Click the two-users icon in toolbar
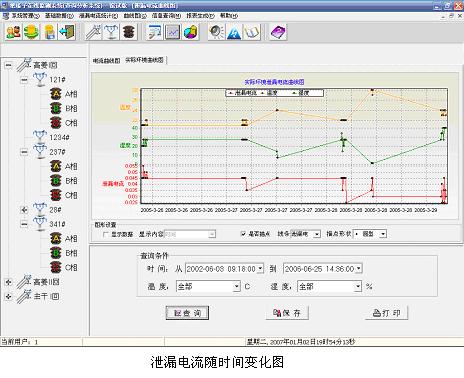Image resolution: width=464 pixels, height=378 pixels. click(13, 32)
